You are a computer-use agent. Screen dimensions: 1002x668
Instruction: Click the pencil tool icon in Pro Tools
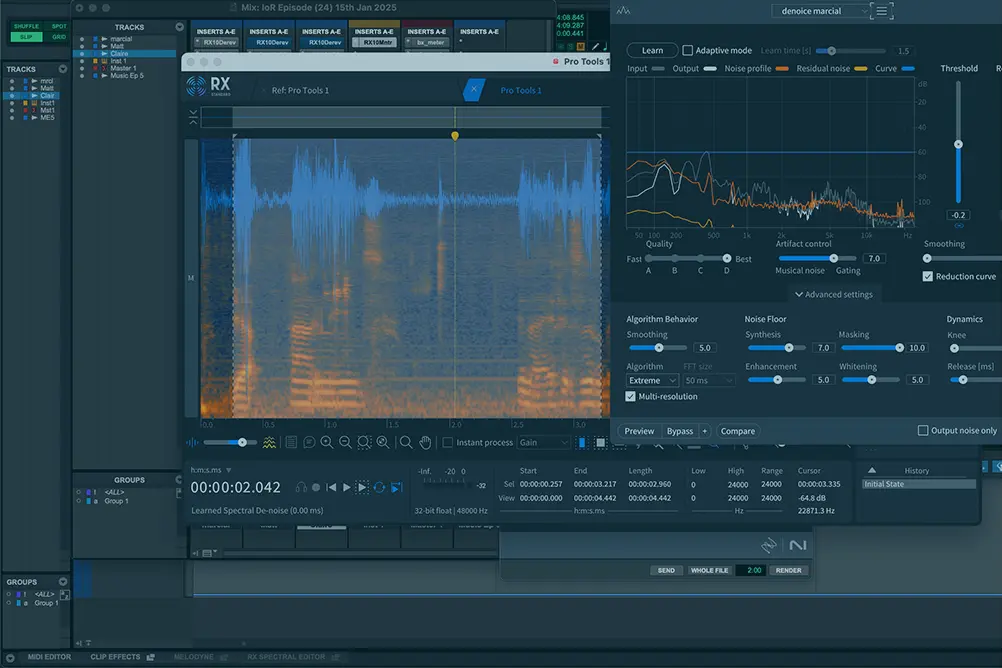point(595,46)
